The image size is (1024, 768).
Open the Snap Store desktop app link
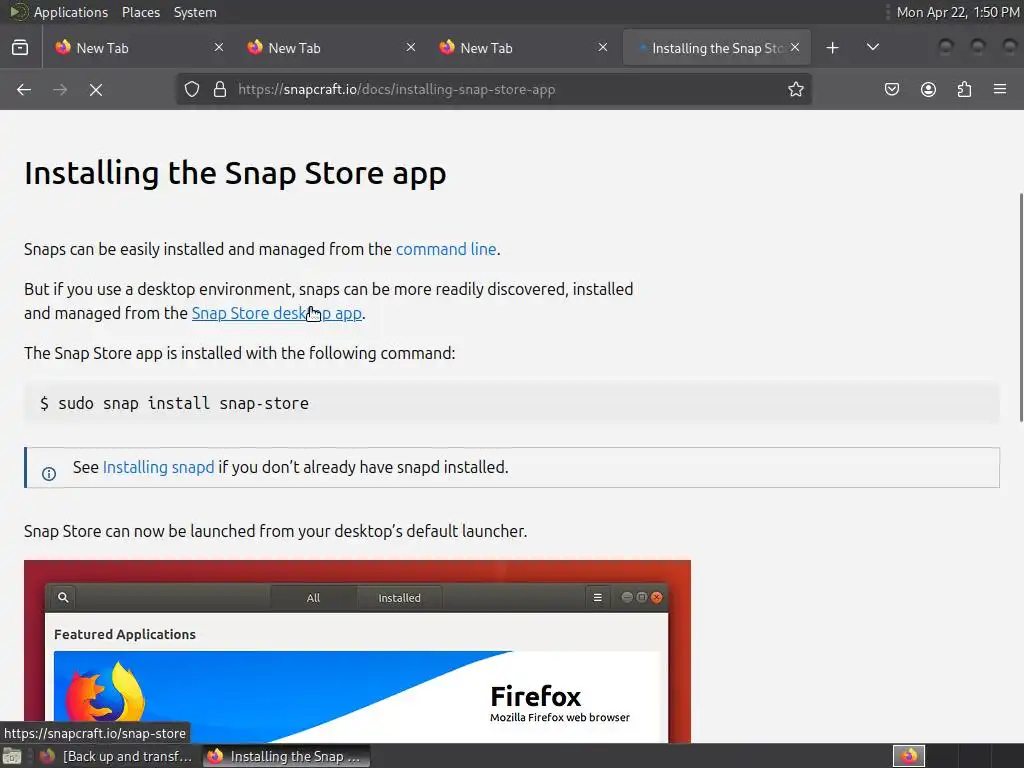click(x=276, y=313)
